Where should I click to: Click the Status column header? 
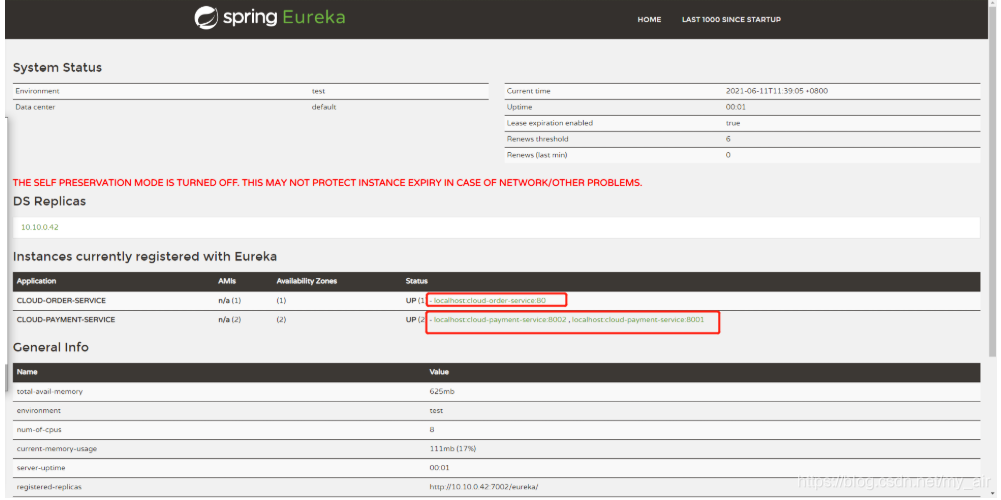click(x=417, y=281)
